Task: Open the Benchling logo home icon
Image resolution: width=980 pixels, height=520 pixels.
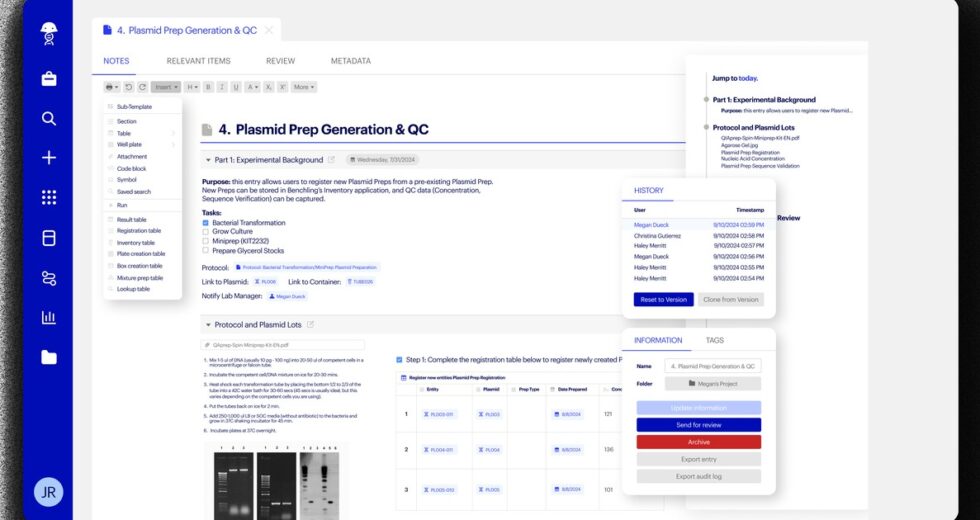Action: (49, 34)
